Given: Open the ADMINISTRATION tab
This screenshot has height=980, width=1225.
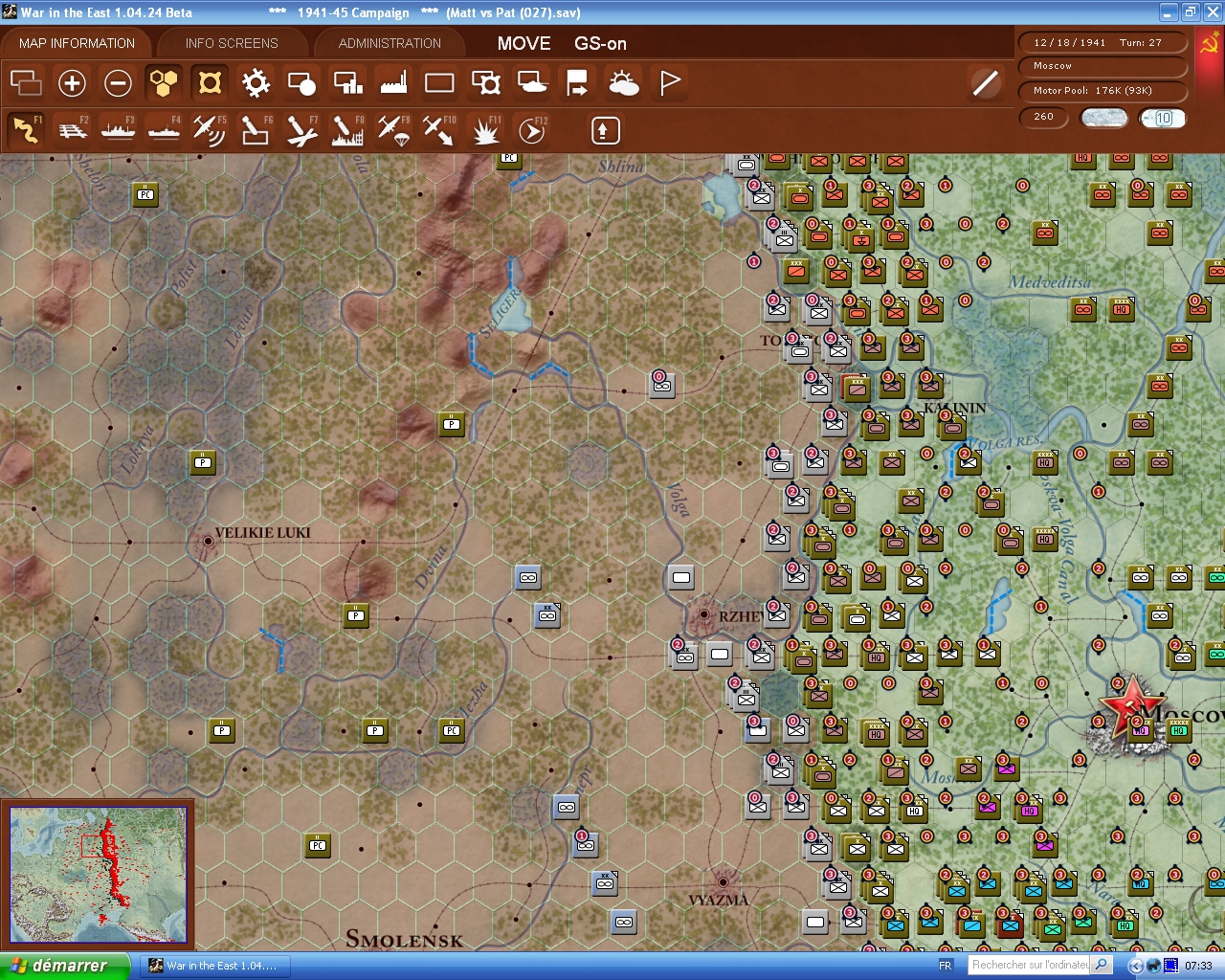Looking at the screenshot, I should [390, 43].
